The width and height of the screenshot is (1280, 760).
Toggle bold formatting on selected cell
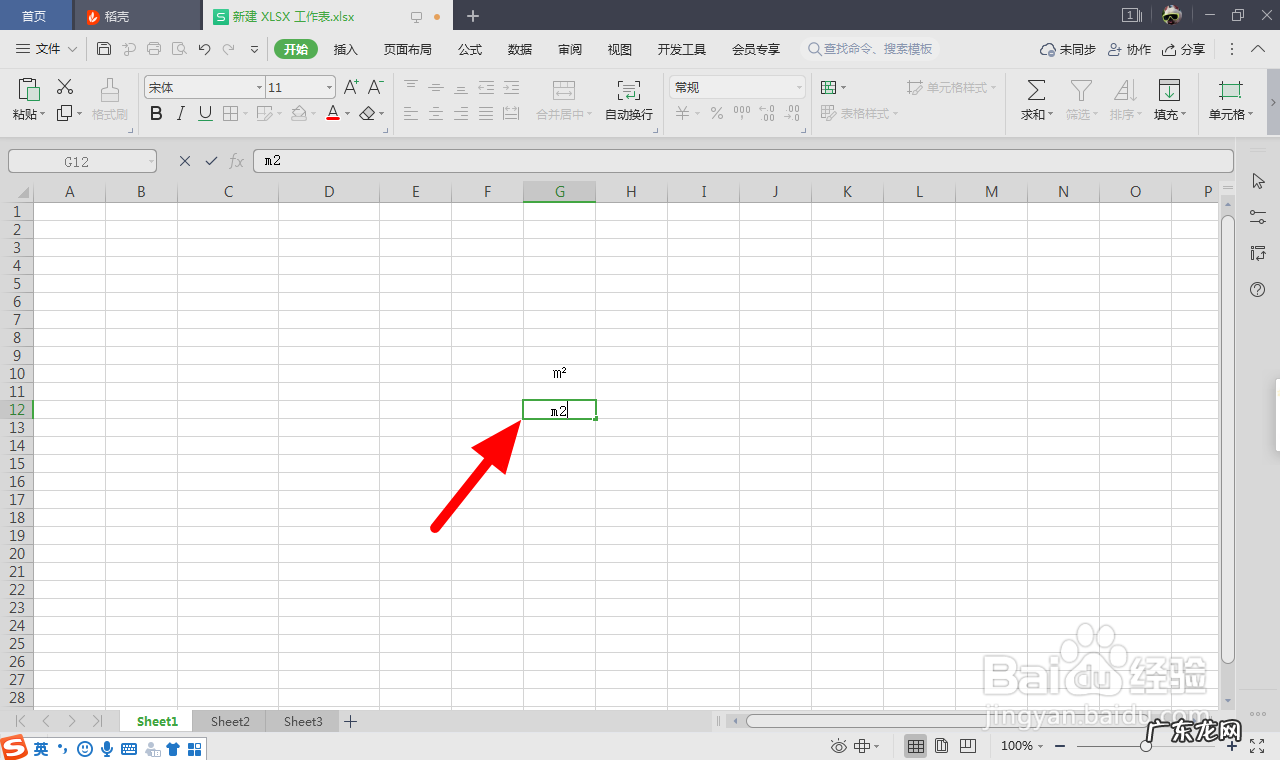click(156, 113)
